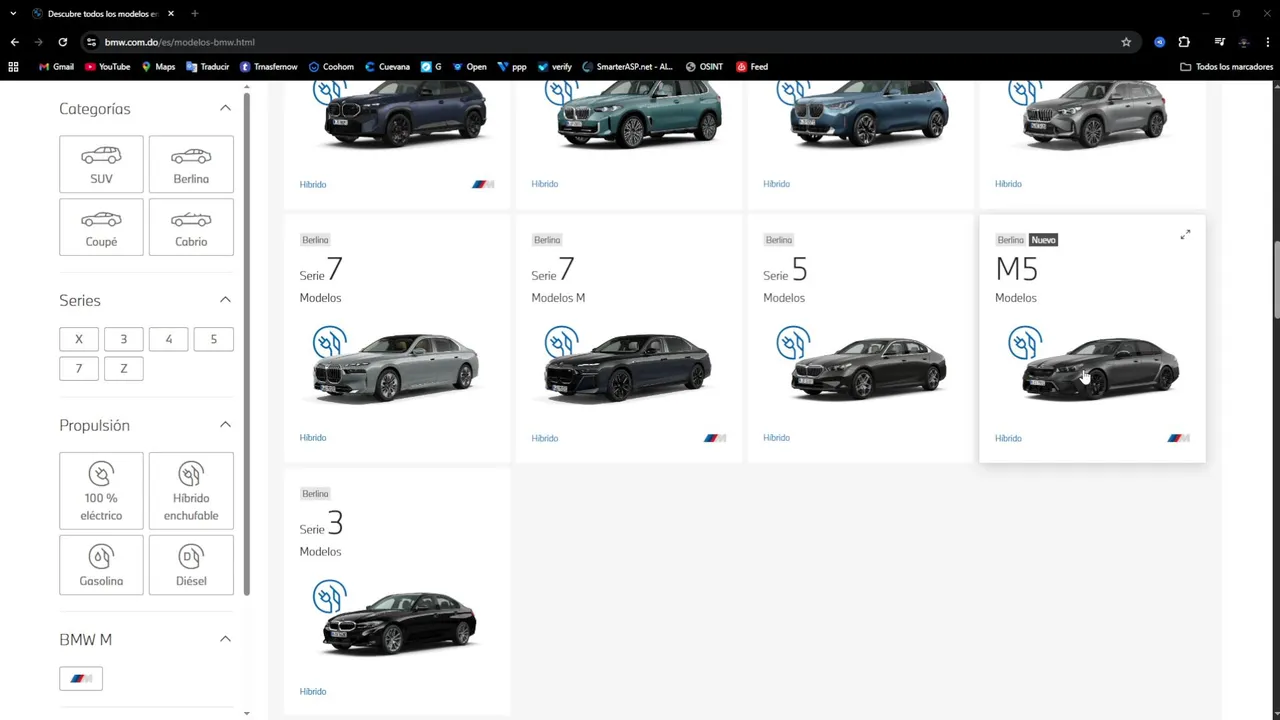Open the Gmail bookmark

(x=56, y=67)
